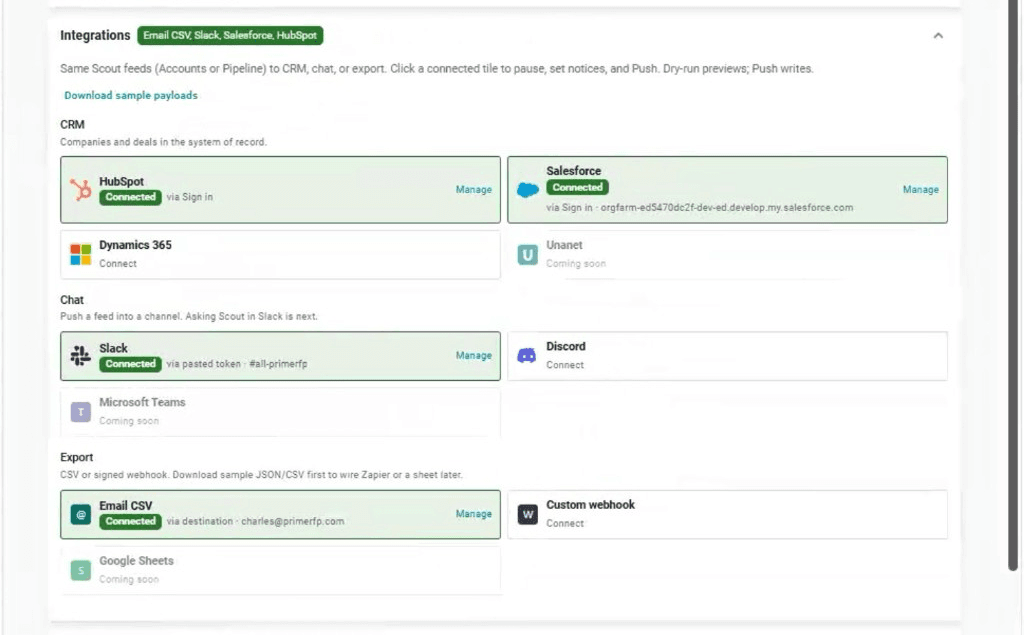Image resolution: width=1024 pixels, height=635 pixels.
Task: Click the Microsoft Teams icon
Action: [81, 412]
